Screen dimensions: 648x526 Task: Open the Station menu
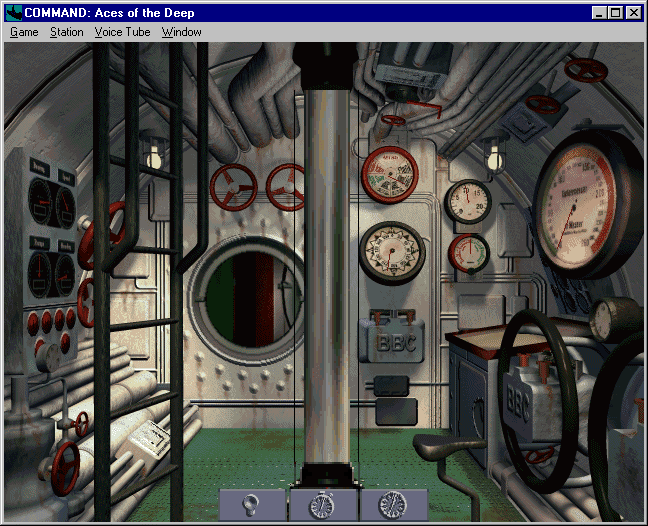[67, 32]
